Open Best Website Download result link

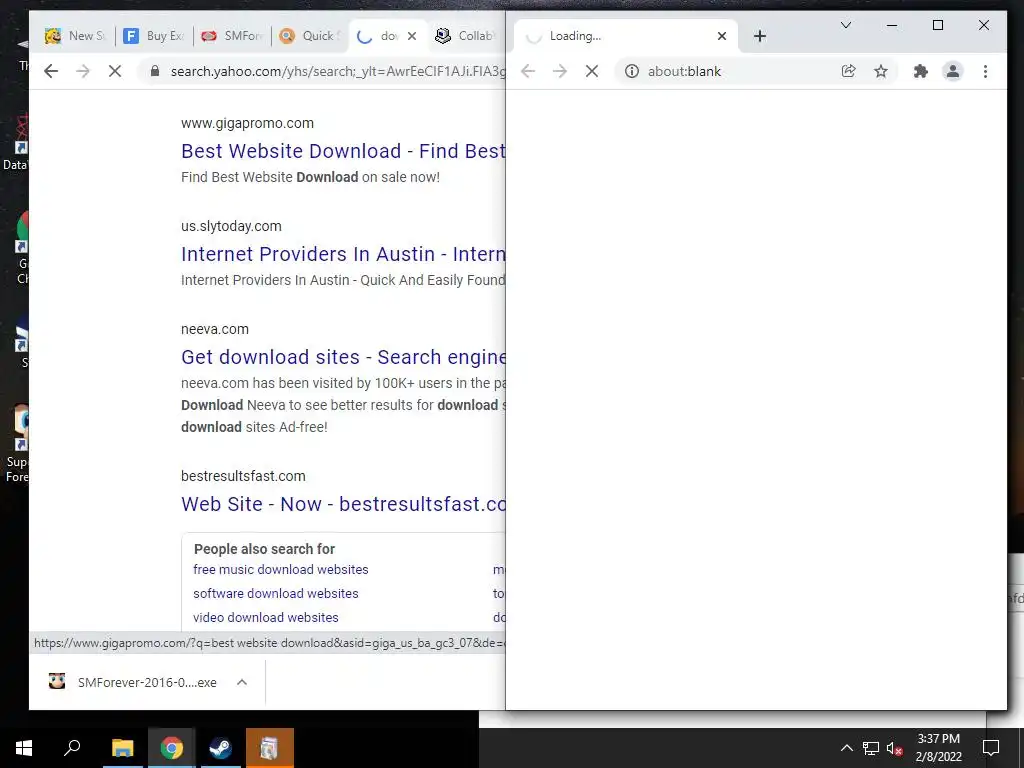tap(343, 151)
